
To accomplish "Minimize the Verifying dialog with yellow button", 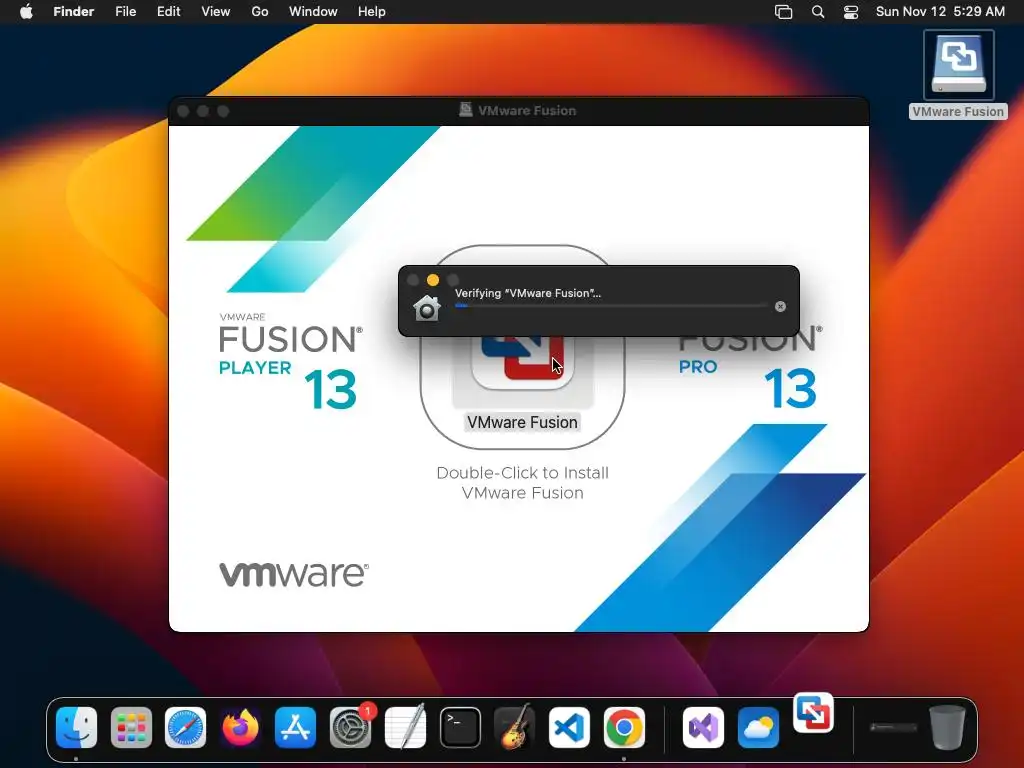I will point(433,280).
